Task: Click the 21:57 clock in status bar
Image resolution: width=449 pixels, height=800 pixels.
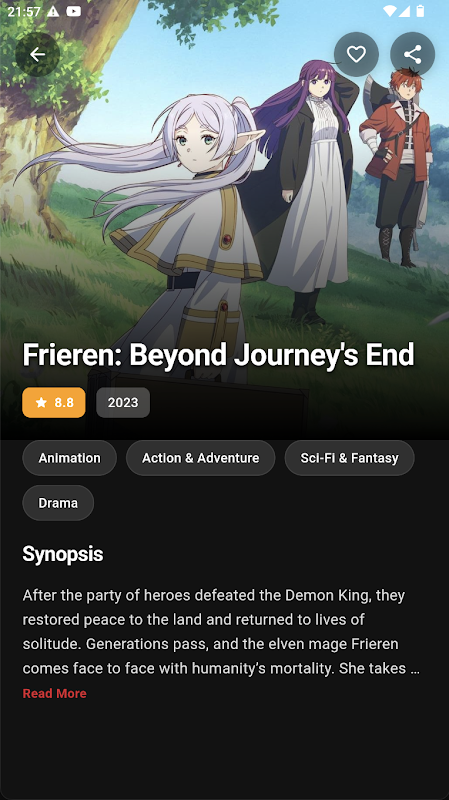Action: (24, 11)
